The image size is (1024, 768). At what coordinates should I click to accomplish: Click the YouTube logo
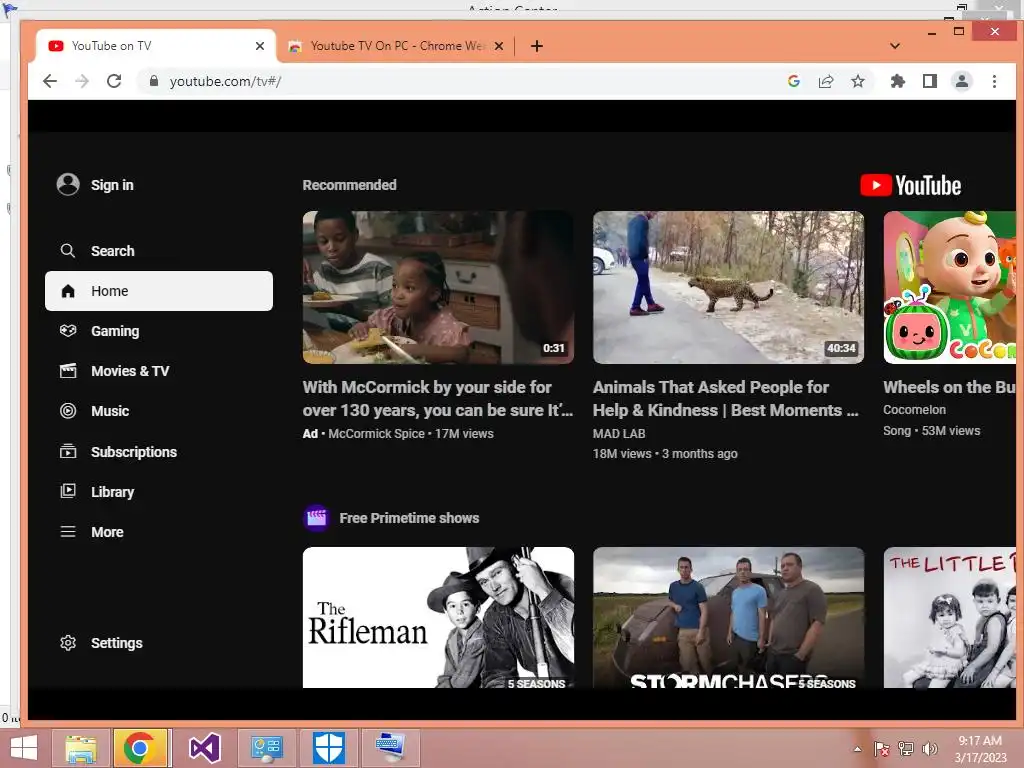coord(910,185)
